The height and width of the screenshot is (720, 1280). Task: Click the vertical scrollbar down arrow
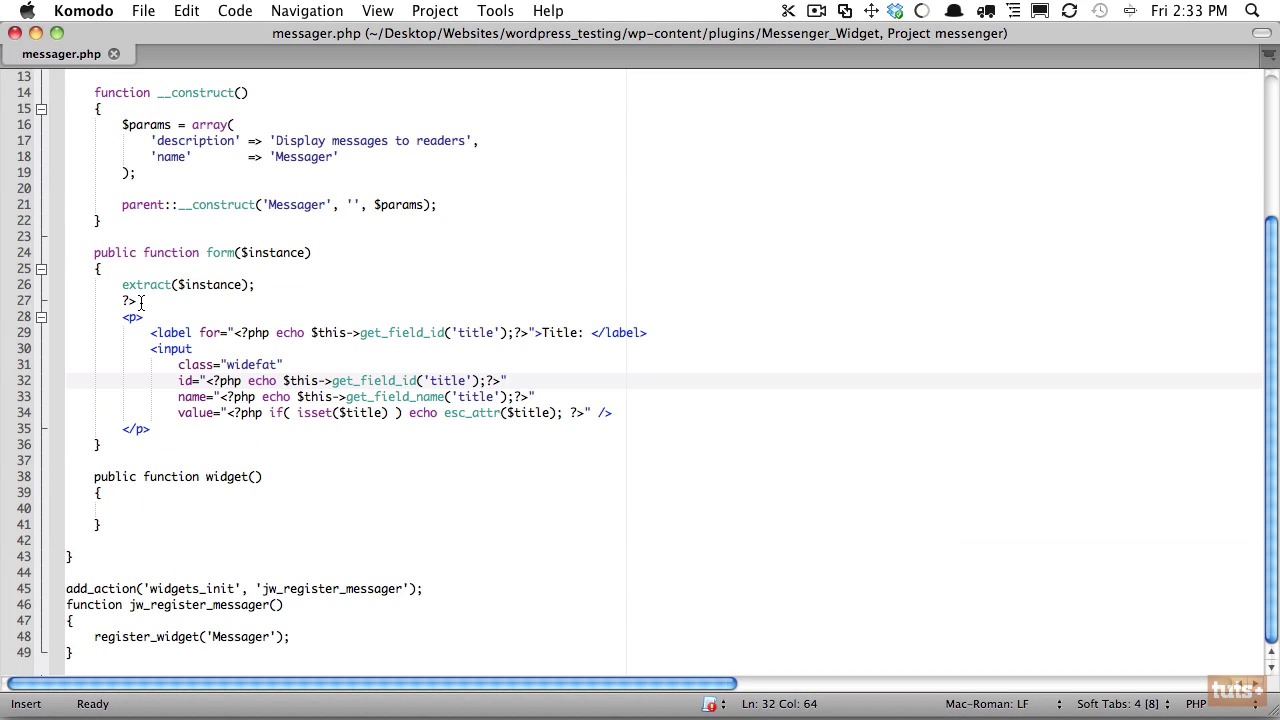point(1271,667)
